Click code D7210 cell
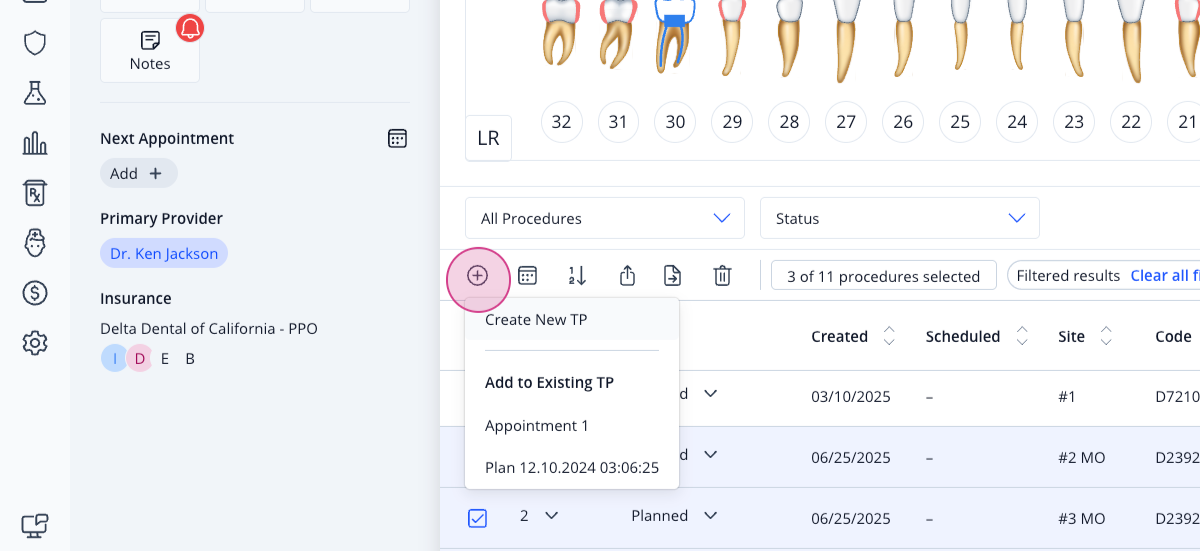This screenshot has height=551, width=1200. point(1177,397)
